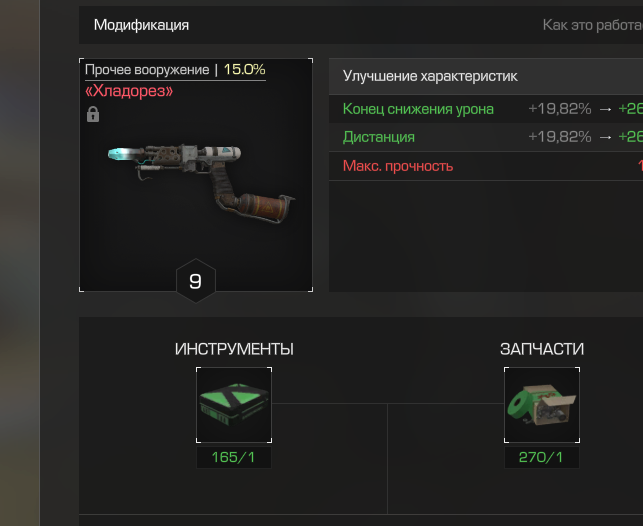Click the padlock icon under «Хладорез»
Image resolution: width=643 pixels, height=526 pixels.
93,114
